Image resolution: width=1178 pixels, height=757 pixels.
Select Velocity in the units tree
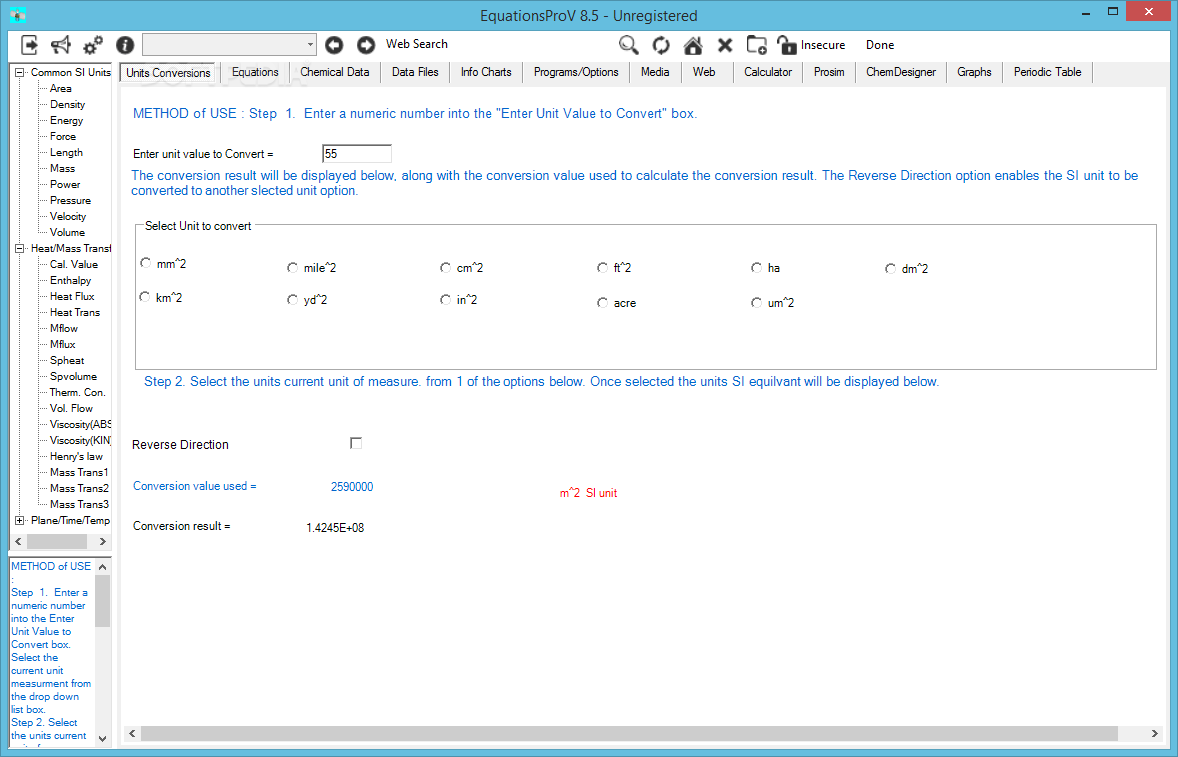tap(68, 216)
